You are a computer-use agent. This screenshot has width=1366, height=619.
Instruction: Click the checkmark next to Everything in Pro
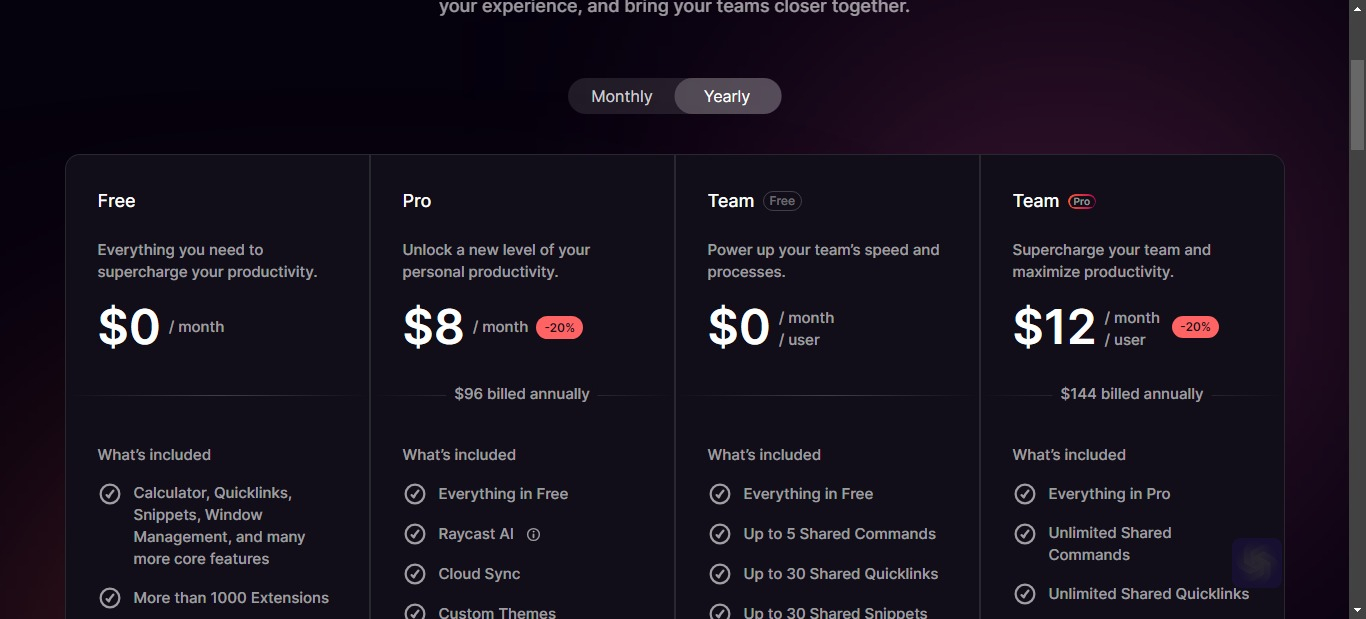pos(1025,494)
